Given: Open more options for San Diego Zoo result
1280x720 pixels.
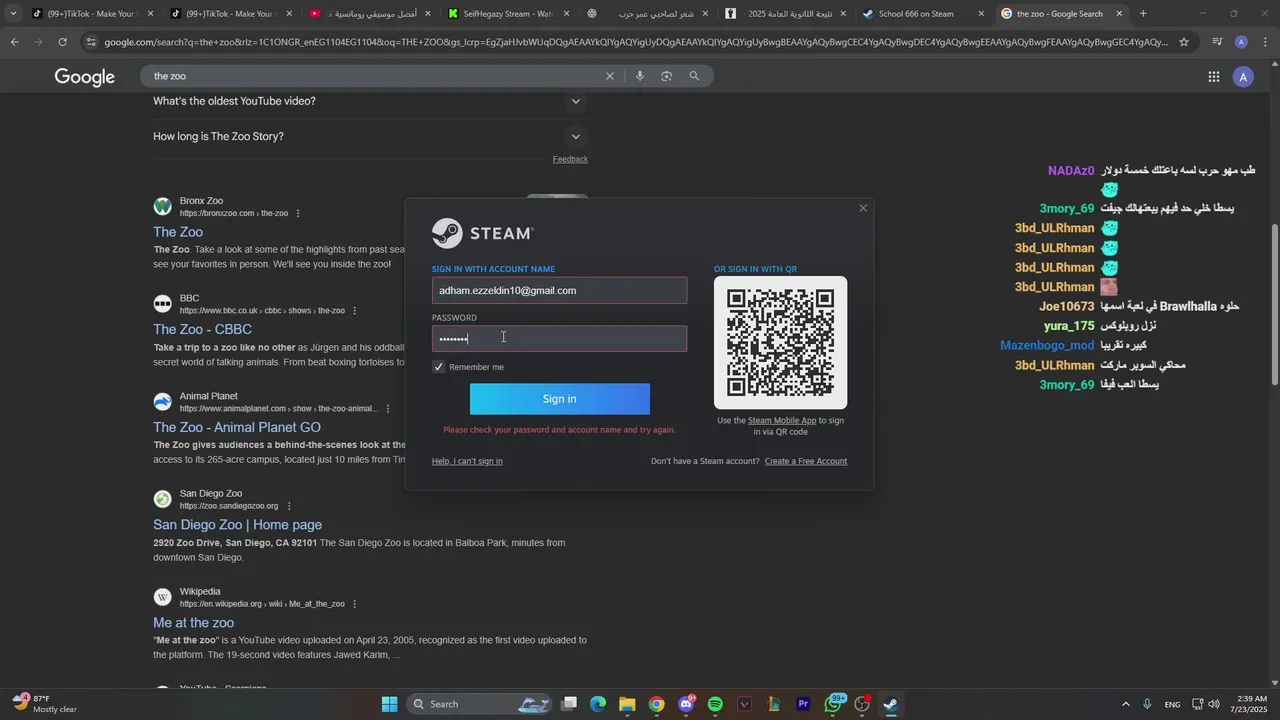Looking at the screenshot, I should pos(289,506).
